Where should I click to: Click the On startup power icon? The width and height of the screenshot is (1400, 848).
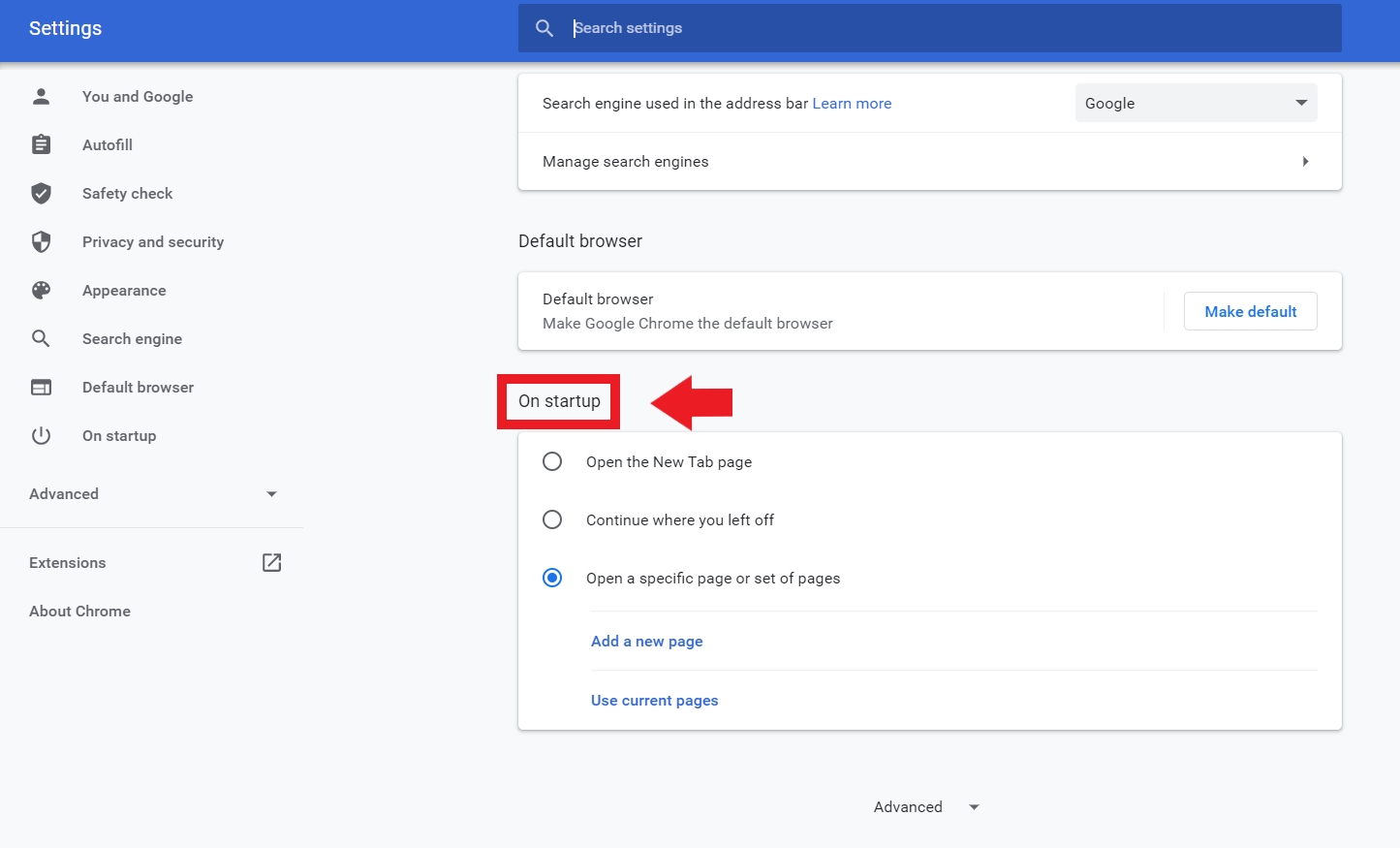[41, 435]
